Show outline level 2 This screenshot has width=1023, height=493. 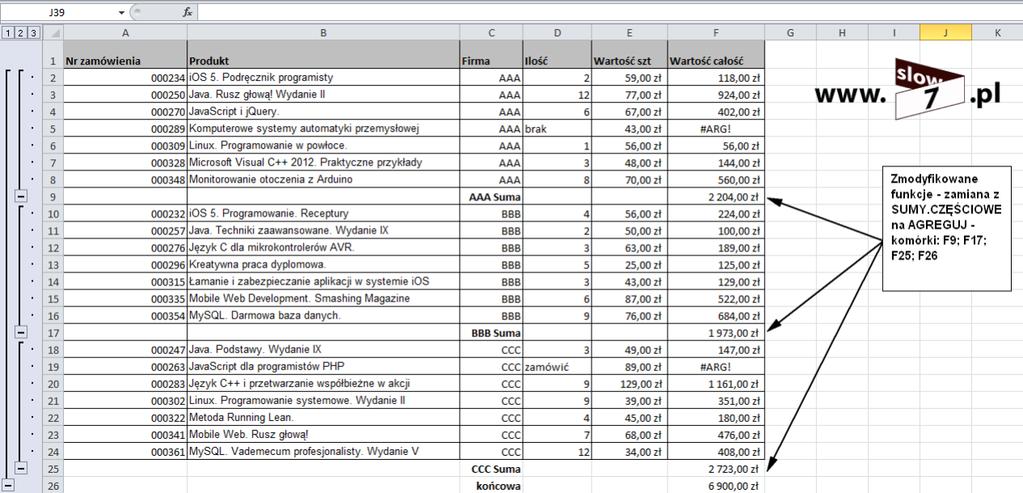[21, 33]
